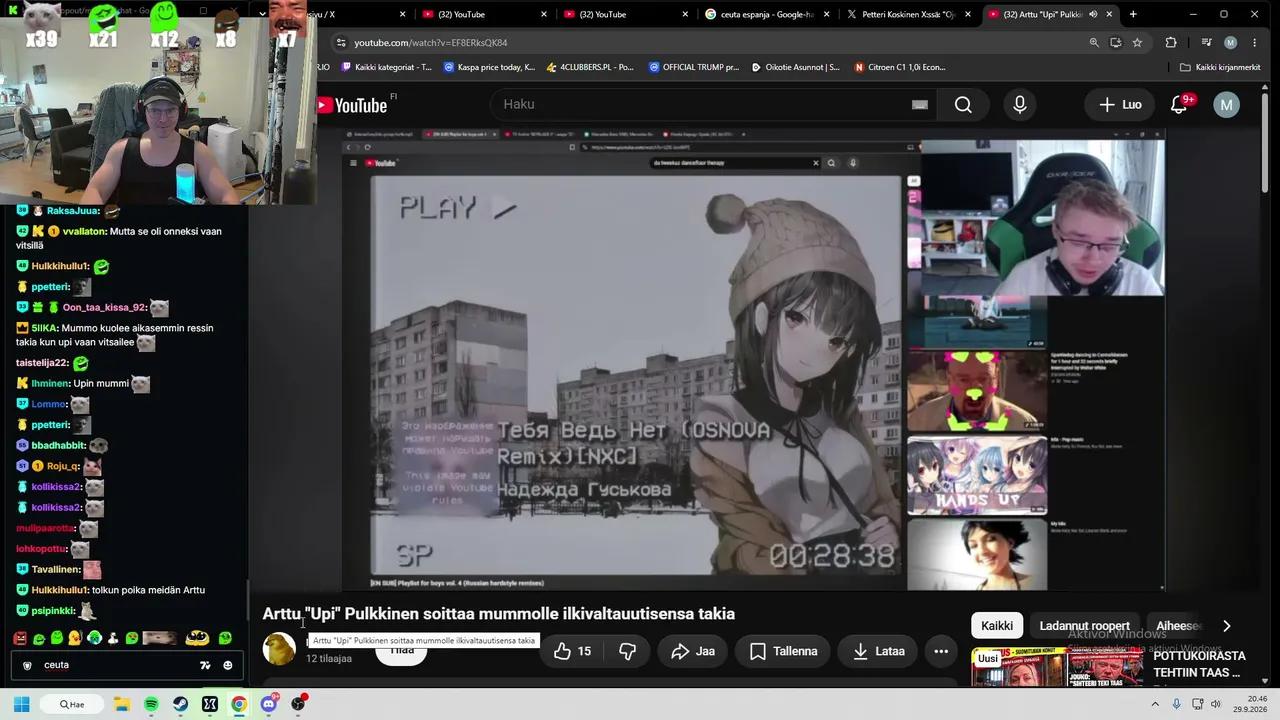The width and height of the screenshot is (1280, 720).
Task: Open the Windows Start menu
Action: (21, 704)
